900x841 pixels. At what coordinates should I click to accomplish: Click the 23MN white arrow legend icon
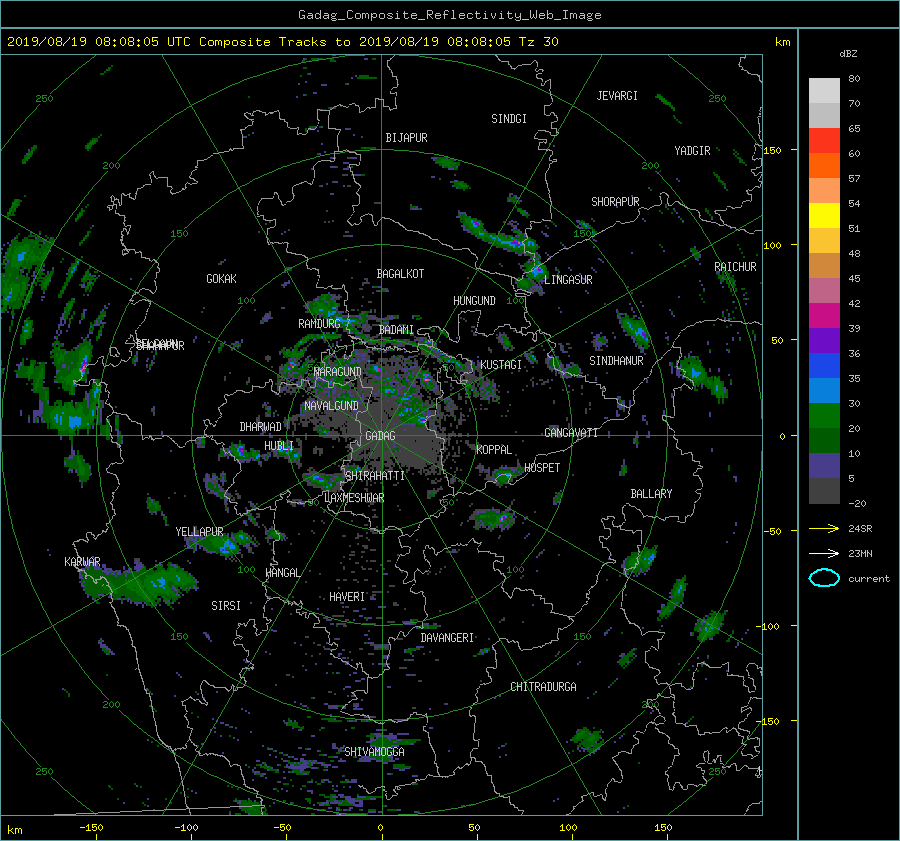(824, 553)
